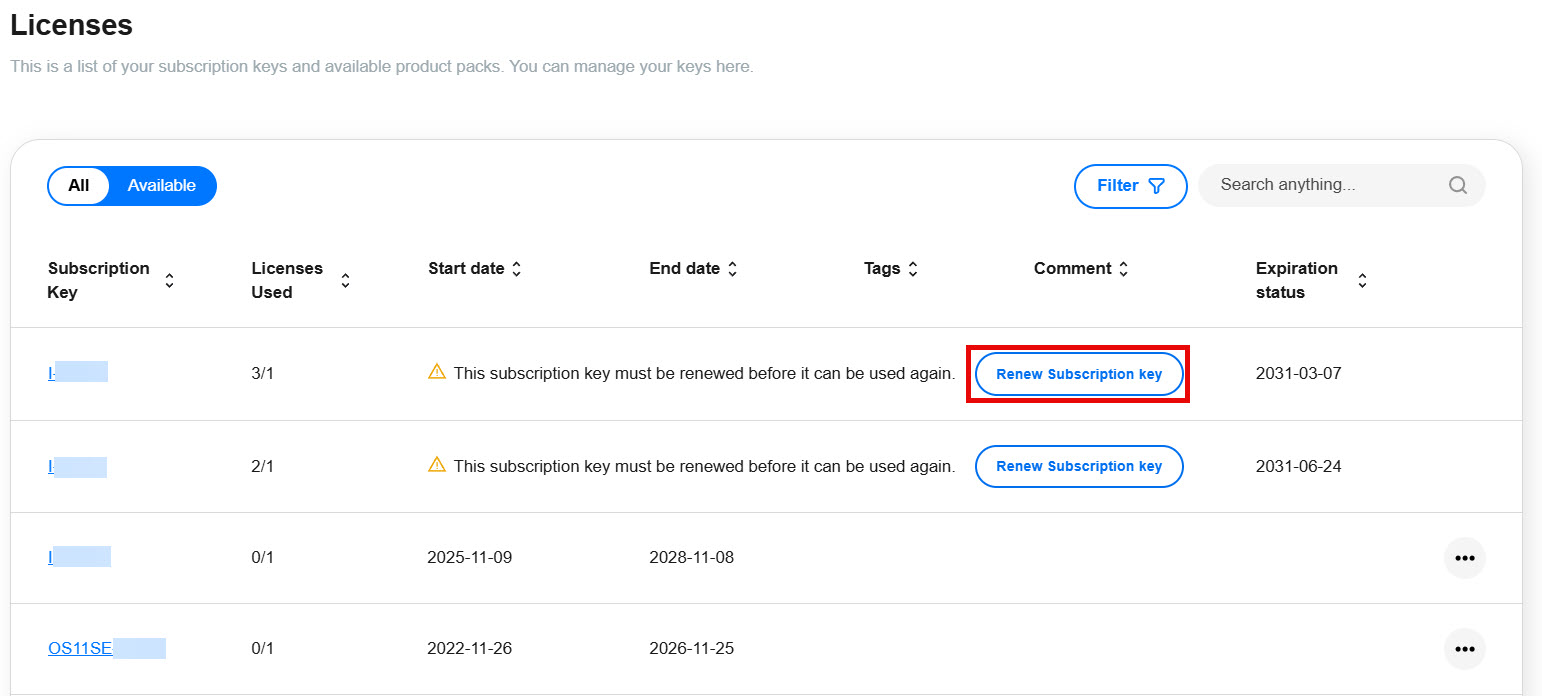1542x696 pixels.
Task: Open the OS11SE subscription key link
Action: tap(80, 648)
